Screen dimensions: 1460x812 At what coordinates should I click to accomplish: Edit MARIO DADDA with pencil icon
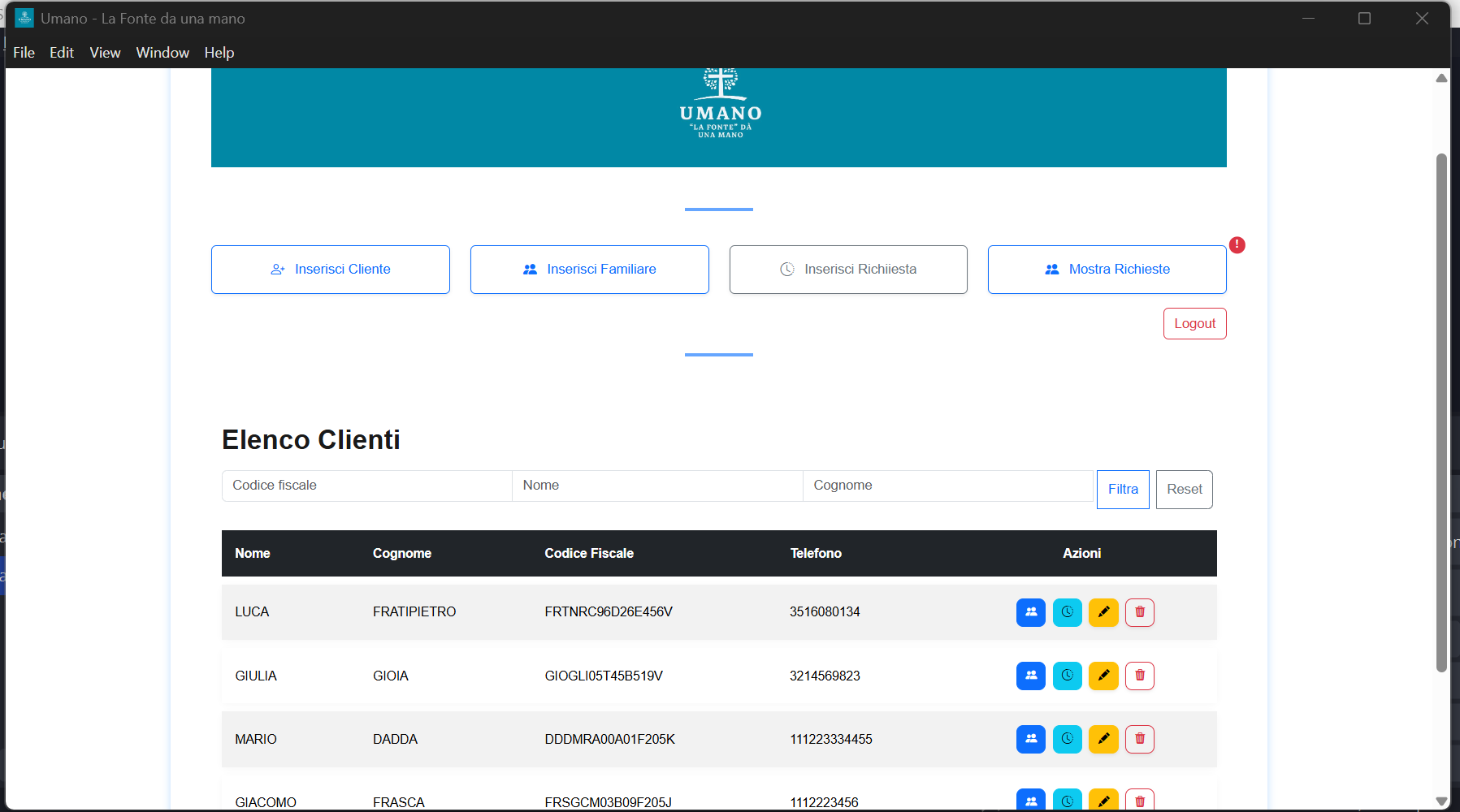pos(1103,739)
